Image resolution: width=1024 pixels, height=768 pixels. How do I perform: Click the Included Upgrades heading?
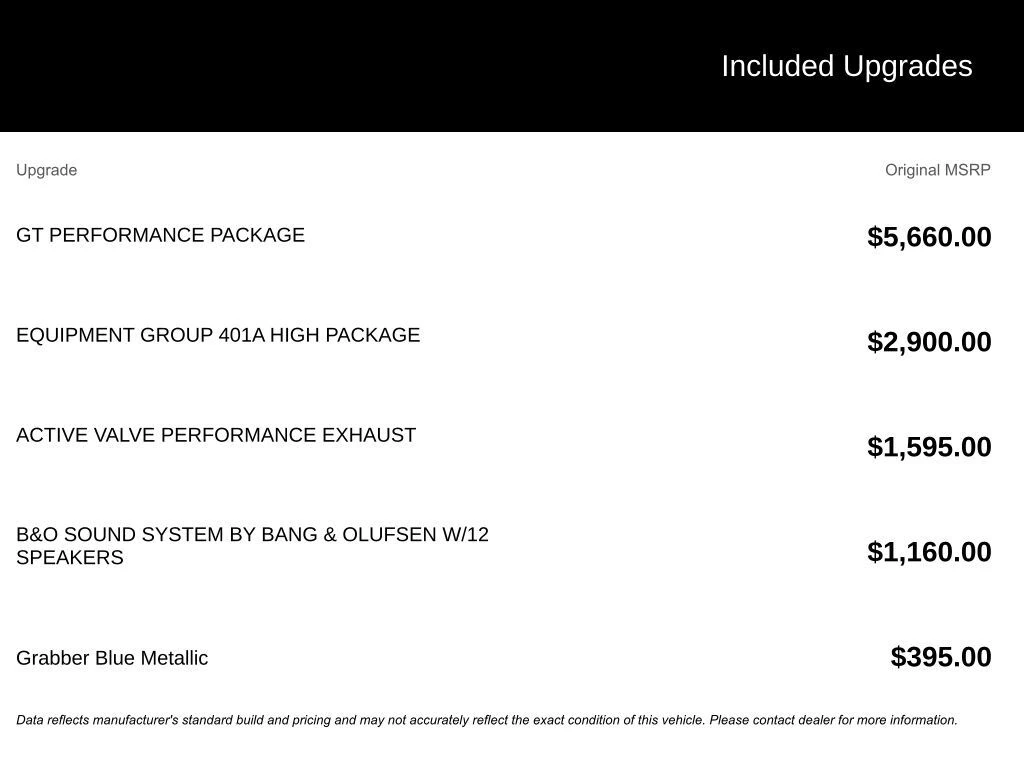tap(846, 66)
